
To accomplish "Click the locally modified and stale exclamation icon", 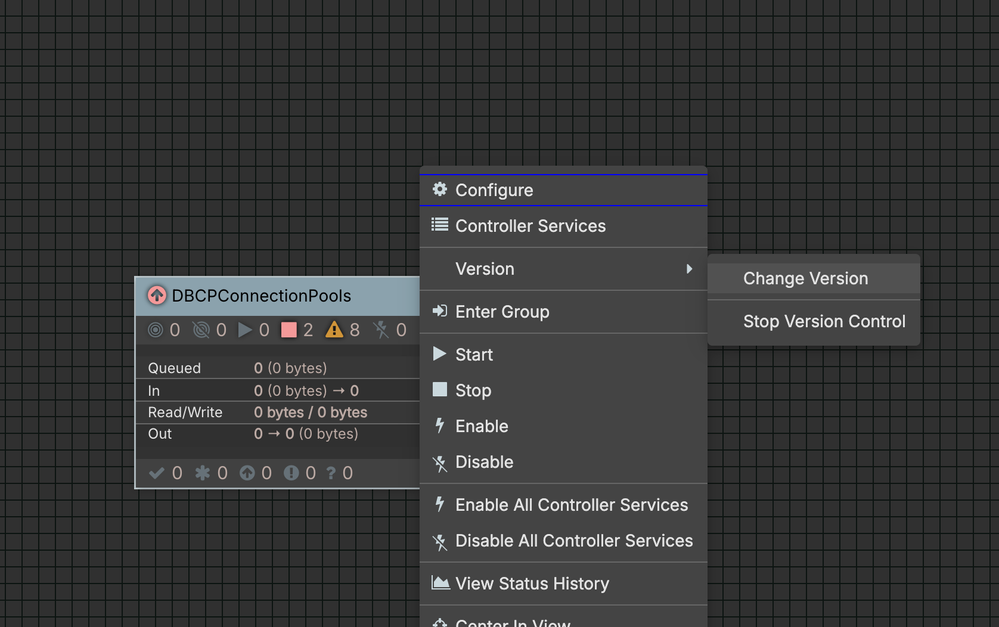I will point(291,473).
